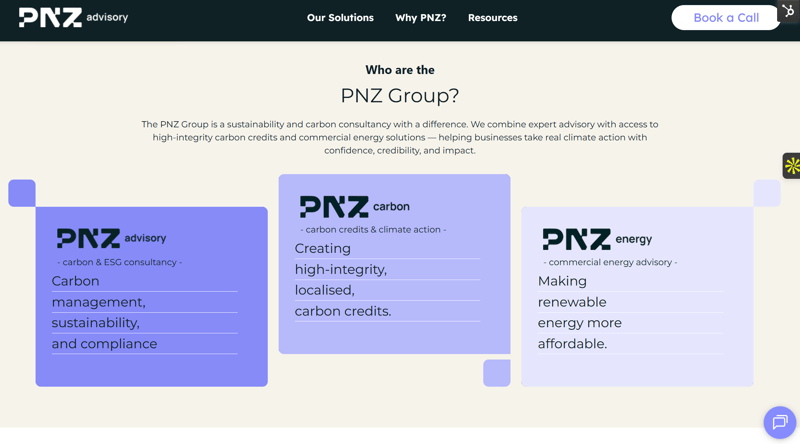Click 'Making renewable energy' text
800x444 pixels.
point(562,281)
